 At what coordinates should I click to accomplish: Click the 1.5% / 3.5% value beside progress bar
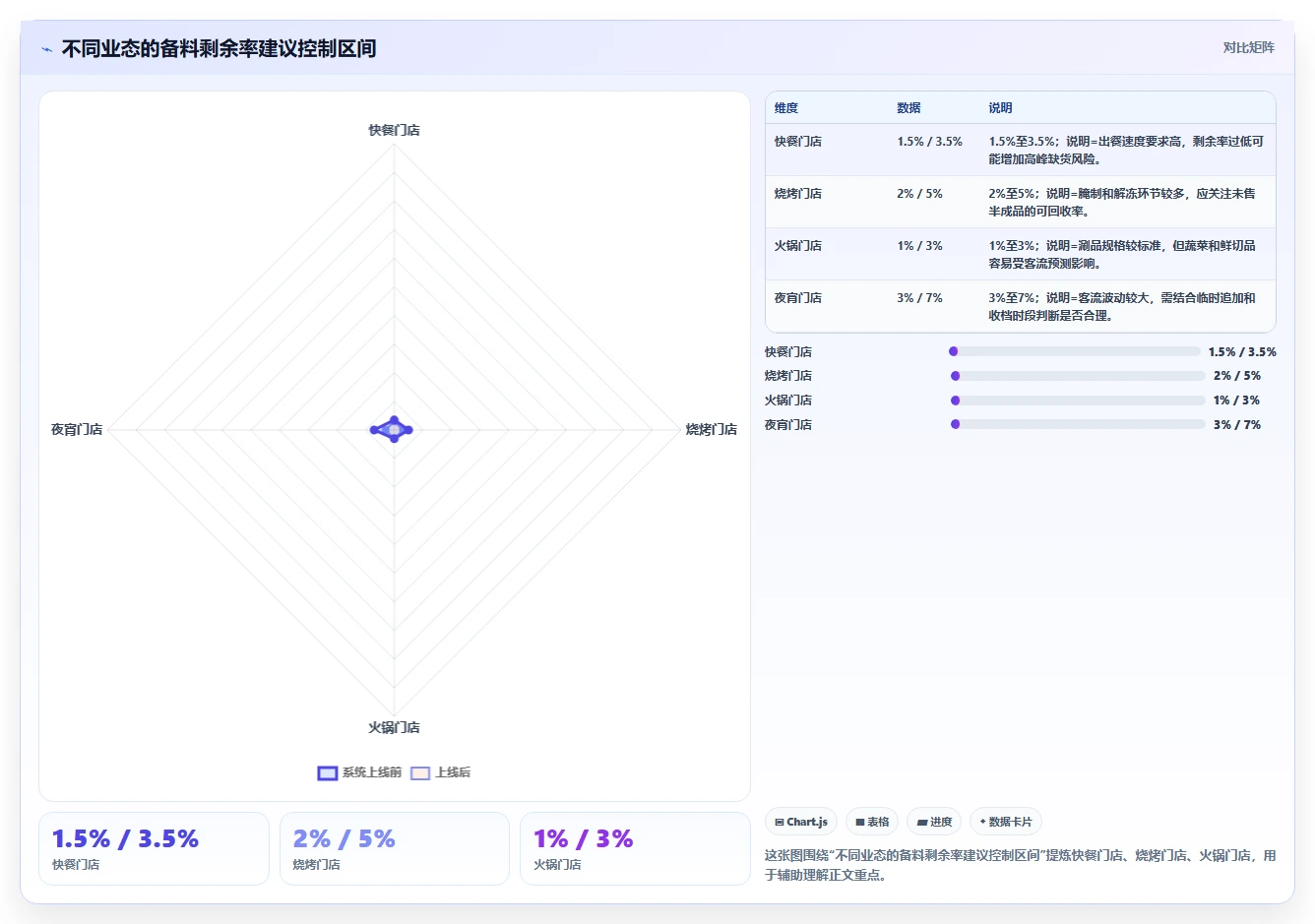point(1242,352)
